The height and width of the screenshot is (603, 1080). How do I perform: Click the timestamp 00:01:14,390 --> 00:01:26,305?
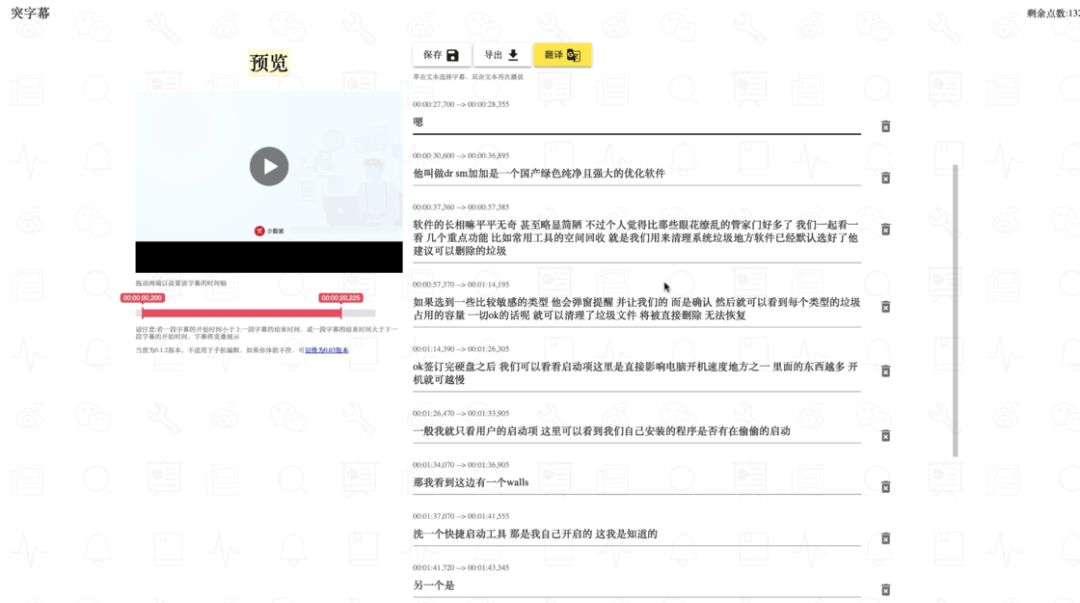point(461,349)
